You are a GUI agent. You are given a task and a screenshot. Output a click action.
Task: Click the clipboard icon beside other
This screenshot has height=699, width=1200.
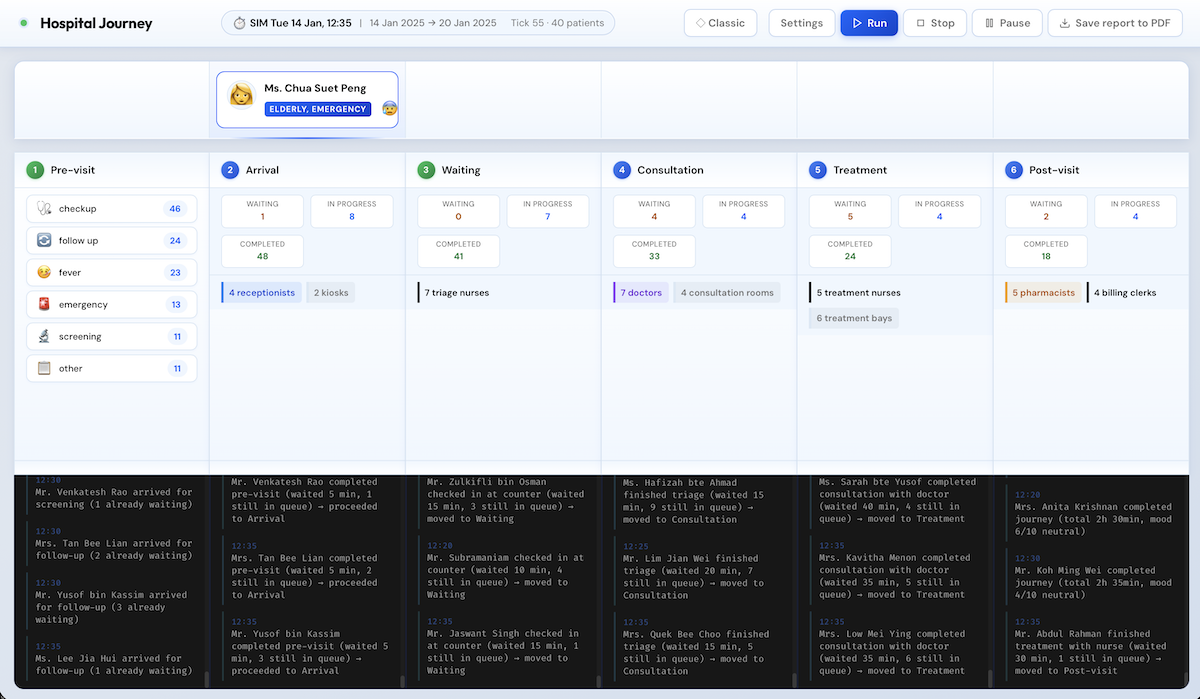(x=43, y=369)
